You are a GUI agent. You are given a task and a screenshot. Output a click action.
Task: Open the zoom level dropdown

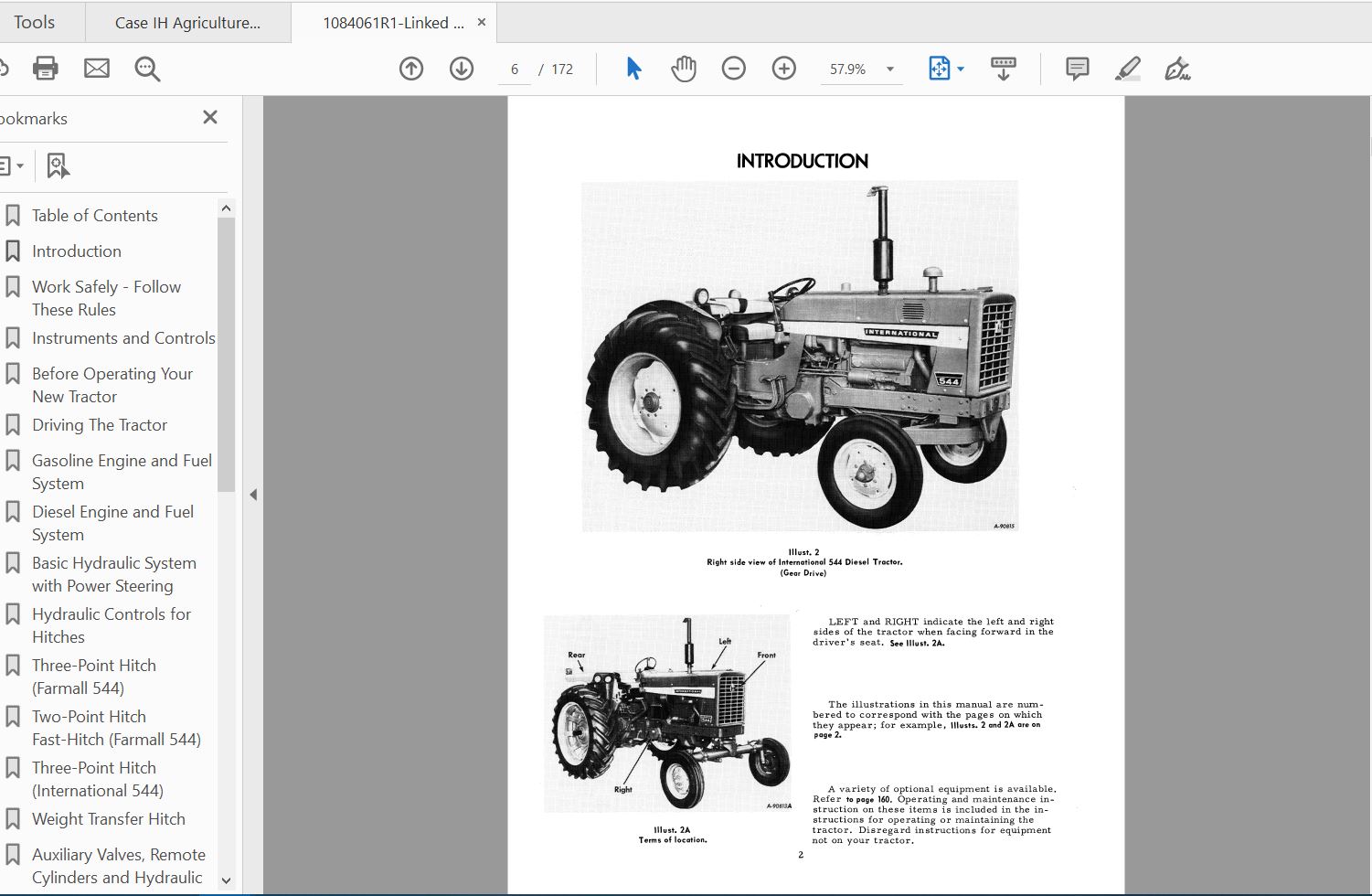(x=888, y=69)
